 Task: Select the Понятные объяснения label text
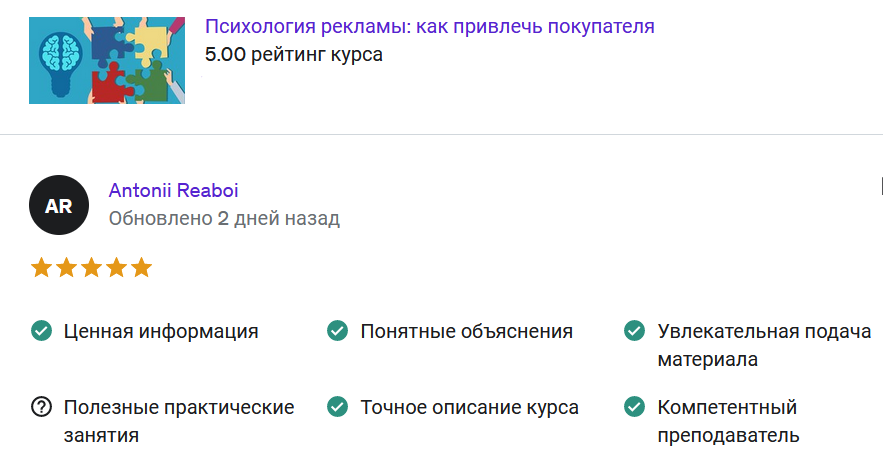[467, 331]
